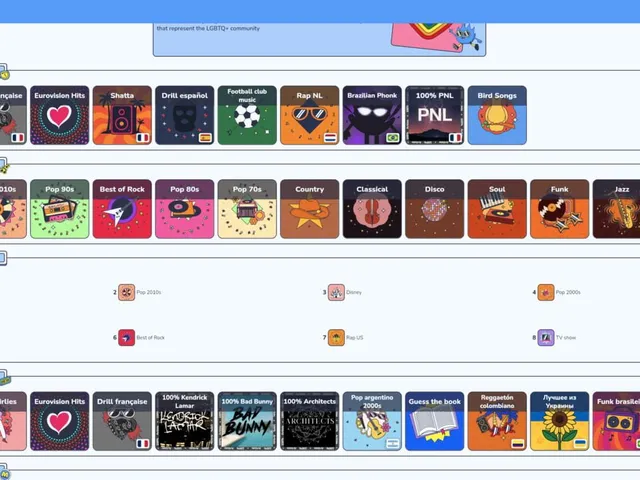This screenshot has width=640, height=480.
Task: Click the Disney rank label text
Action: tap(354, 292)
